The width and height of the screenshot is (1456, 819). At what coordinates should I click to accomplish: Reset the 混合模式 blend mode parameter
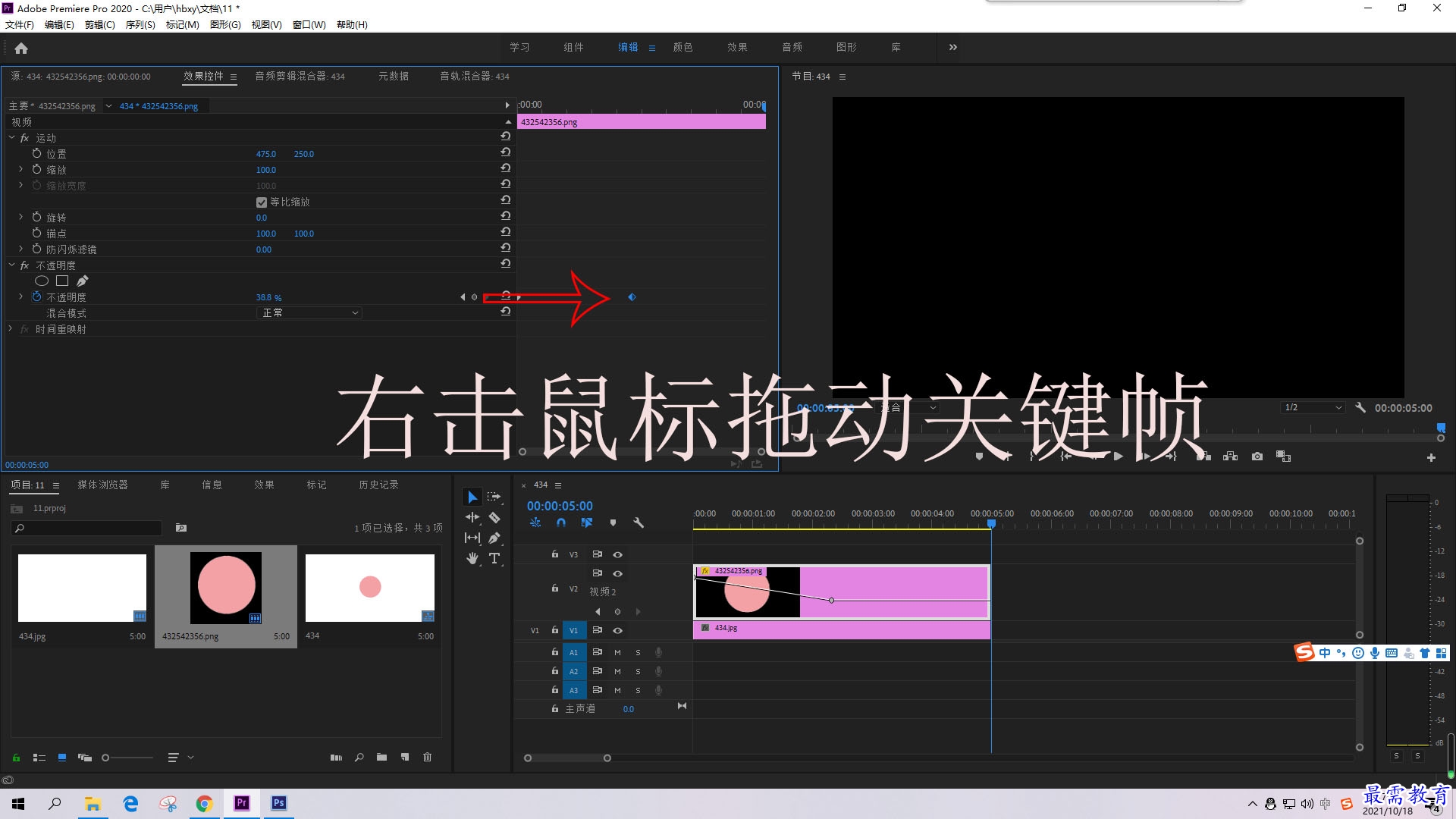coord(506,311)
